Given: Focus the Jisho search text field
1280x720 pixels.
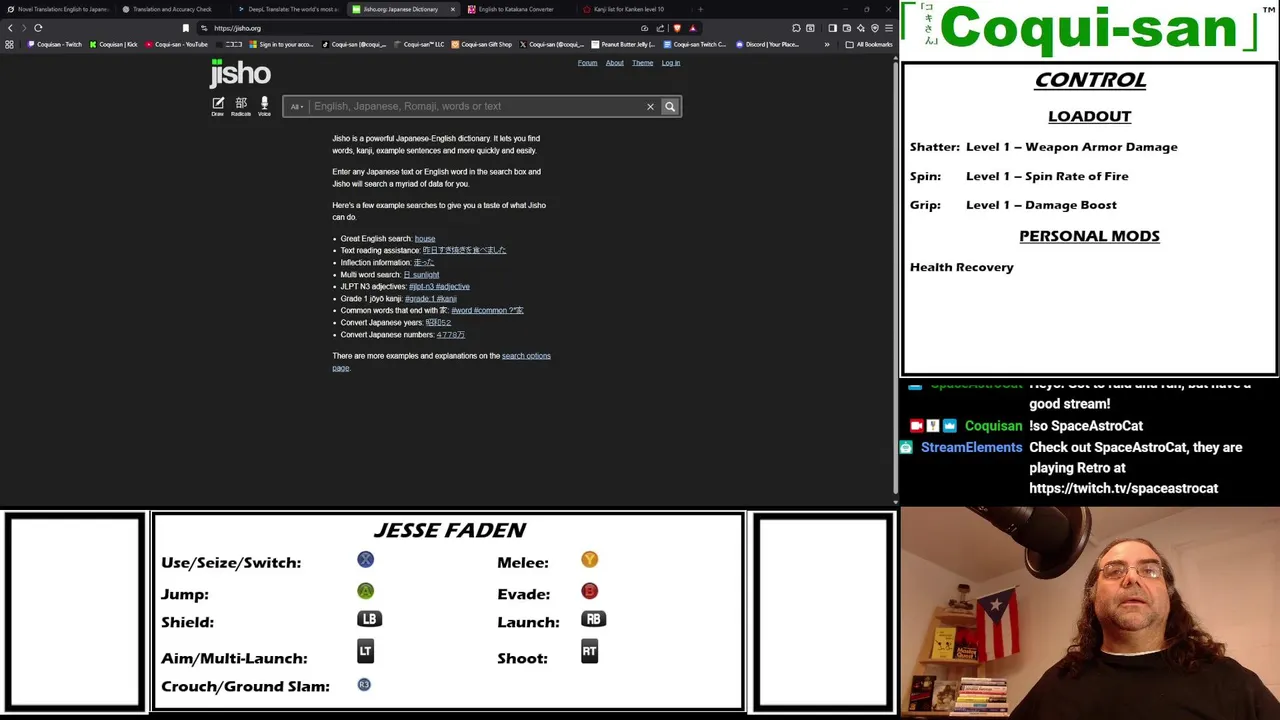Looking at the screenshot, I should coord(476,106).
